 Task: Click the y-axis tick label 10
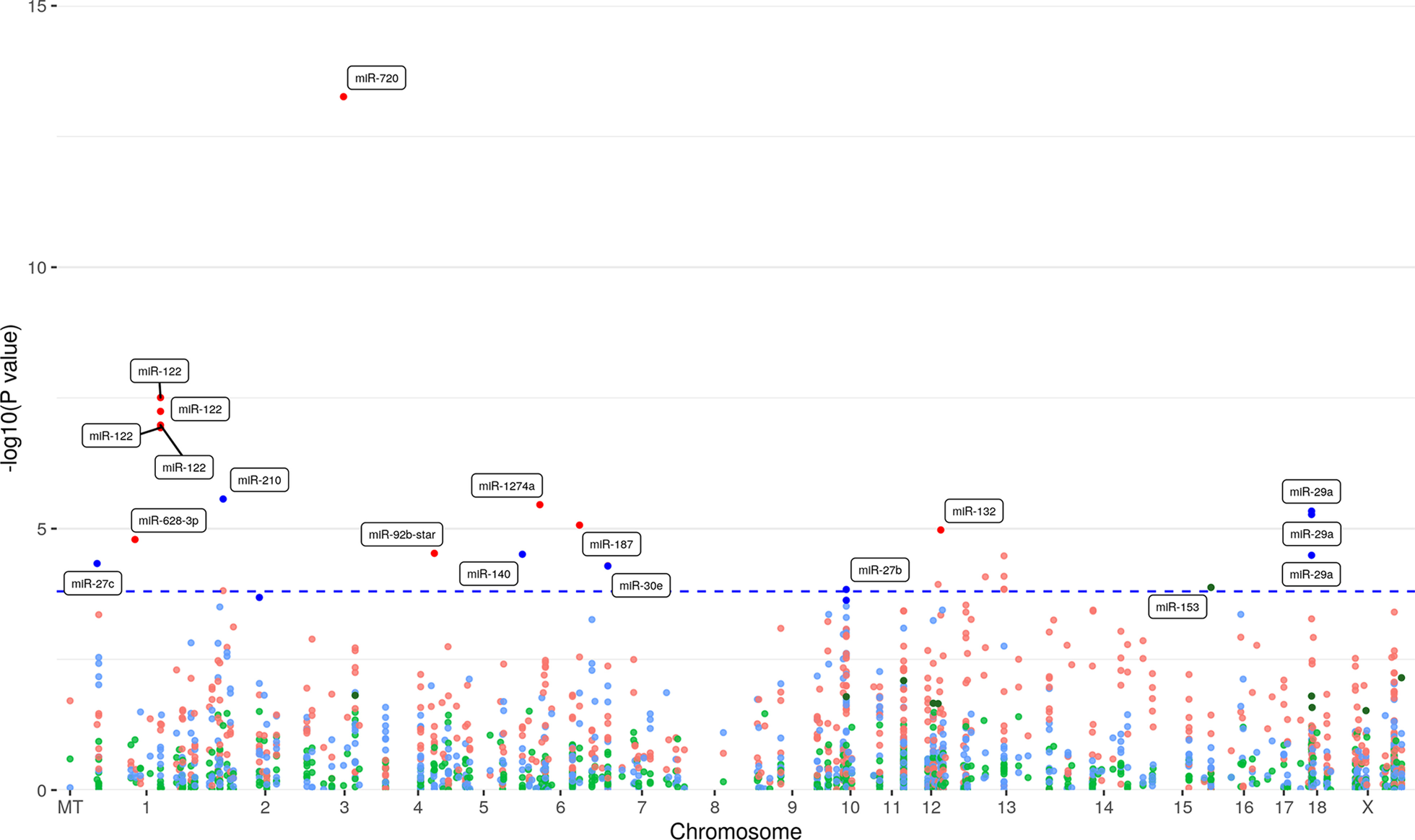36,268
